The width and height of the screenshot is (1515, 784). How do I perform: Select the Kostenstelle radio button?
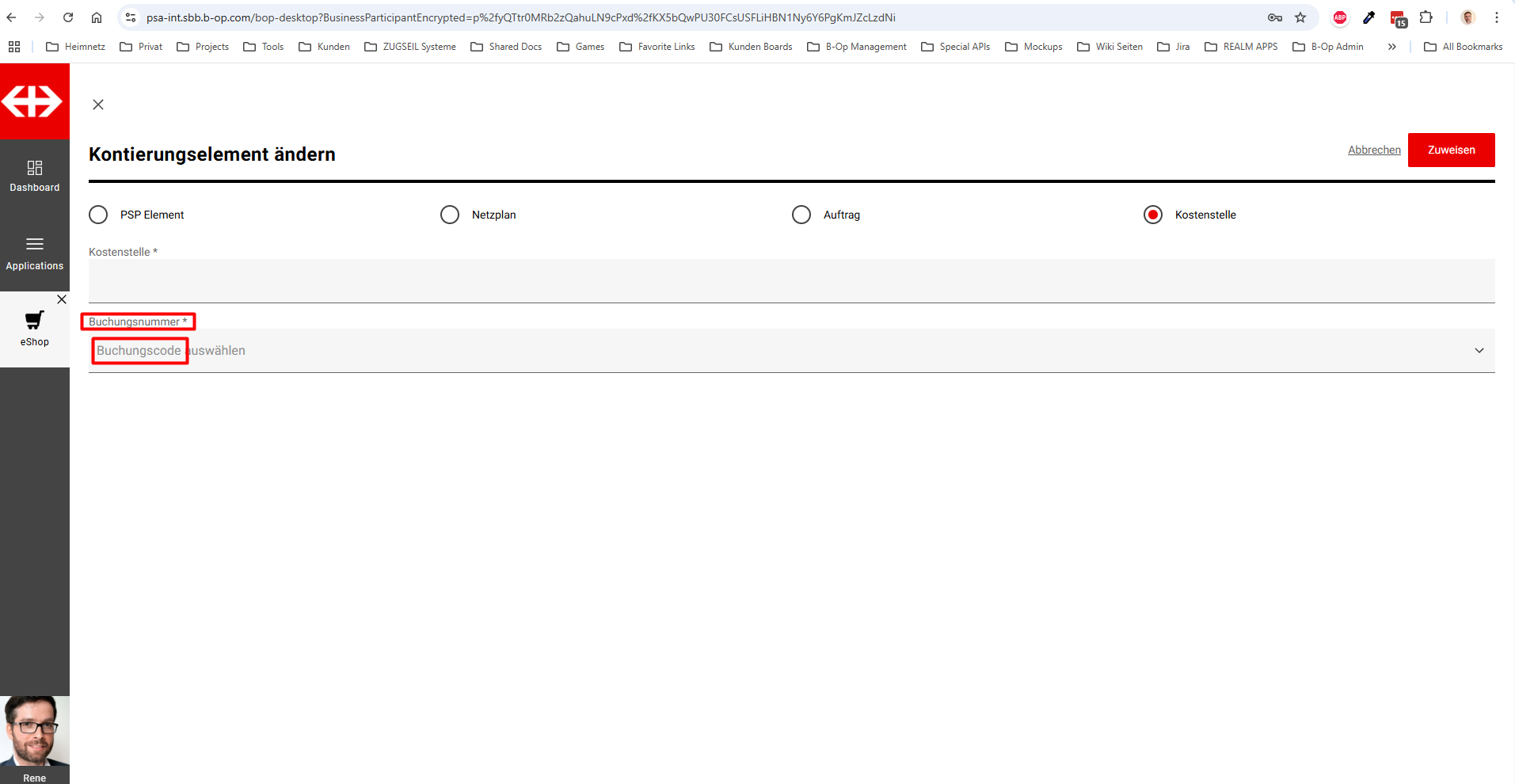1153,215
